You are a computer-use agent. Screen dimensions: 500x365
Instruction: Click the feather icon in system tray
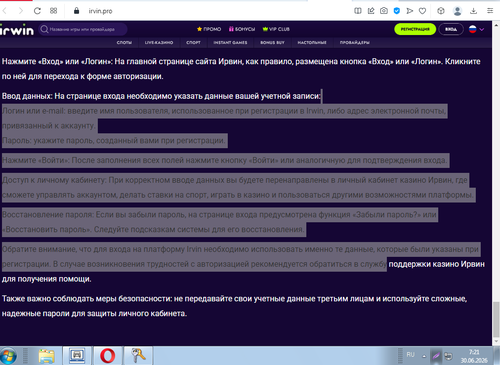point(436,356)
